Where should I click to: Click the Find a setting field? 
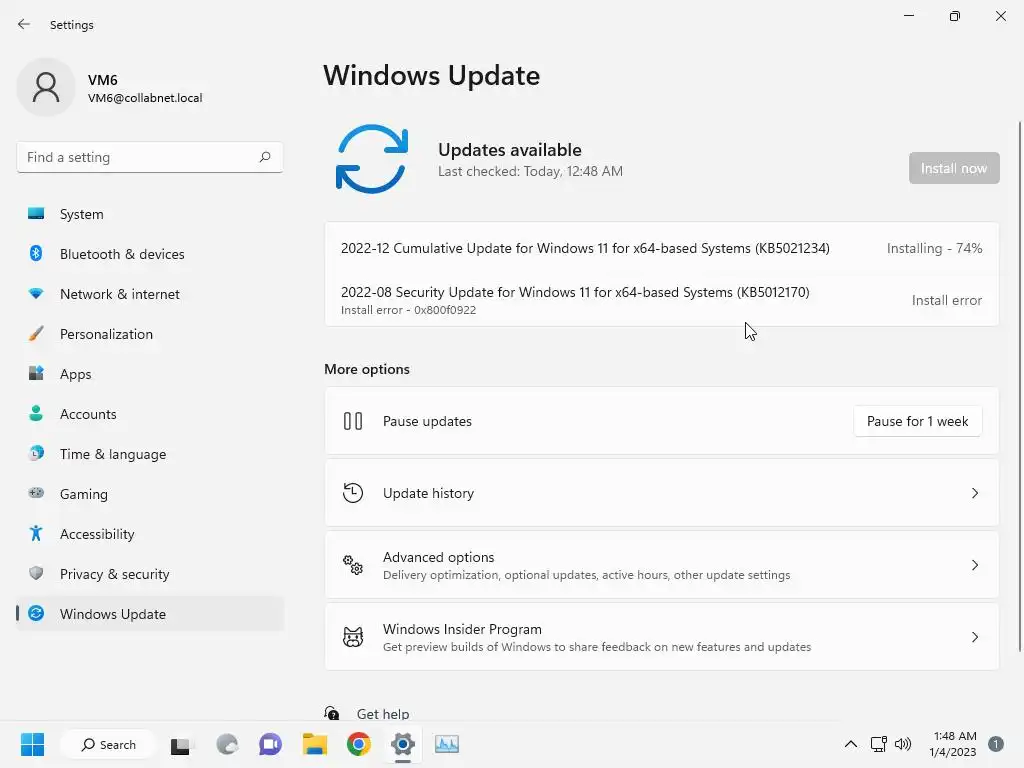(150, 157)
